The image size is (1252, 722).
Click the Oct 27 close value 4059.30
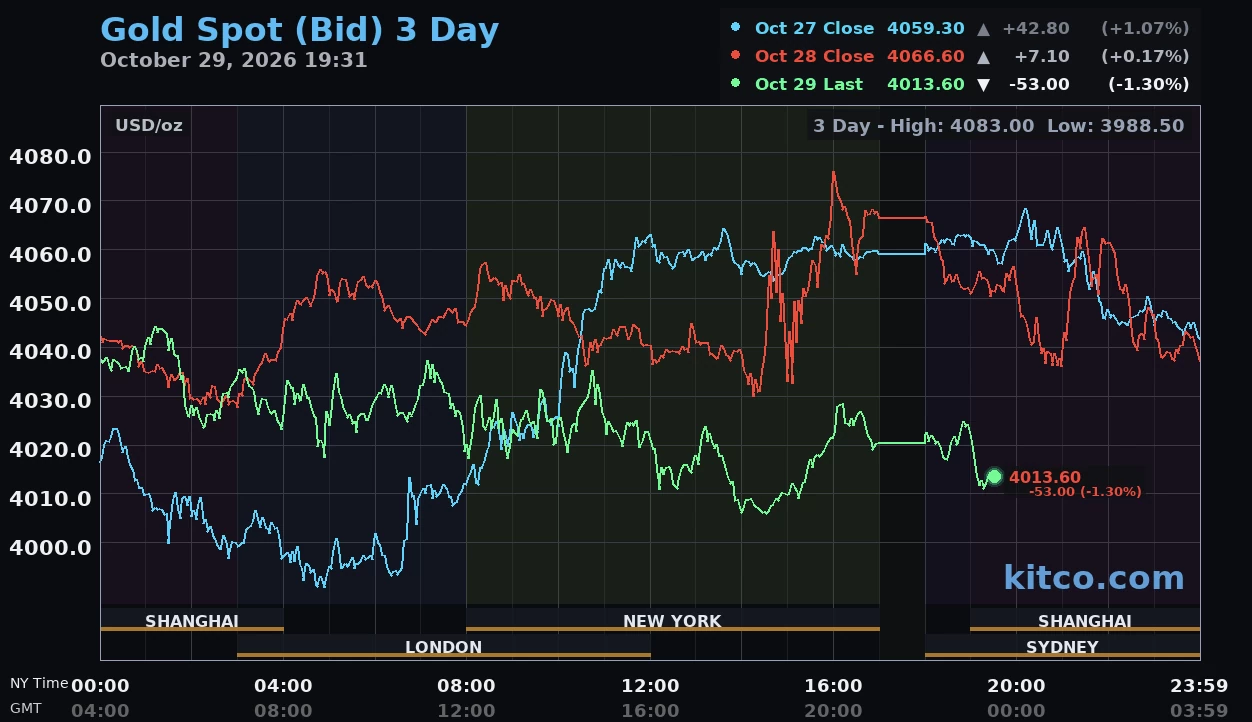point(926,28)
